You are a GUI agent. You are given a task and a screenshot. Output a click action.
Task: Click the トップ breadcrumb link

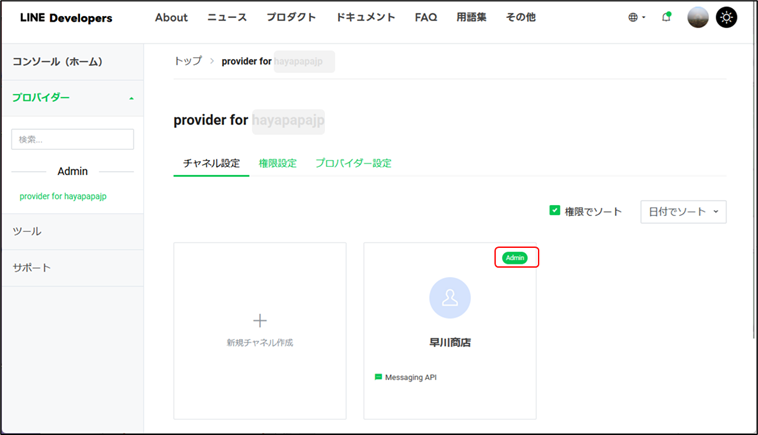click(187, 61)
